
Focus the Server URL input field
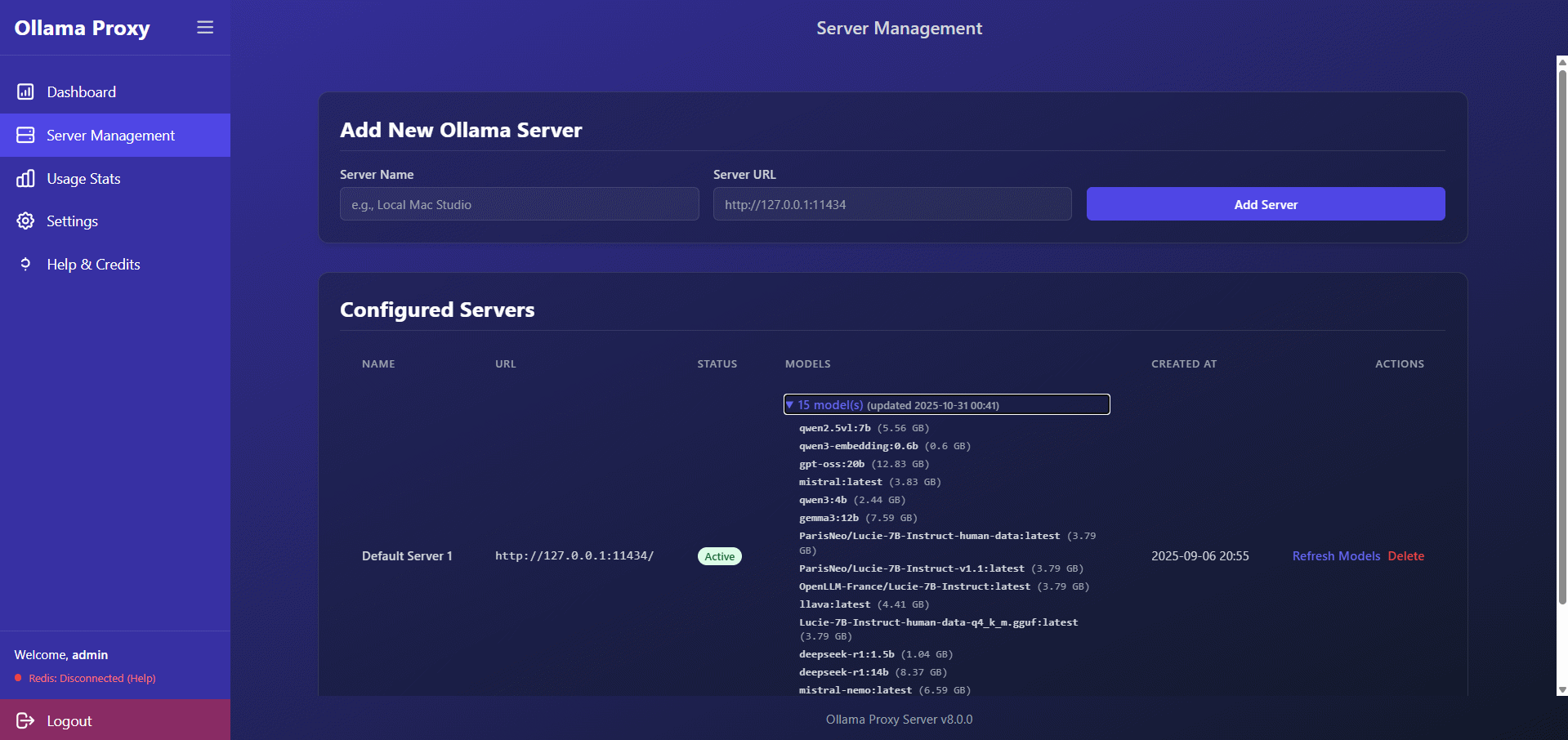[892, 204]
